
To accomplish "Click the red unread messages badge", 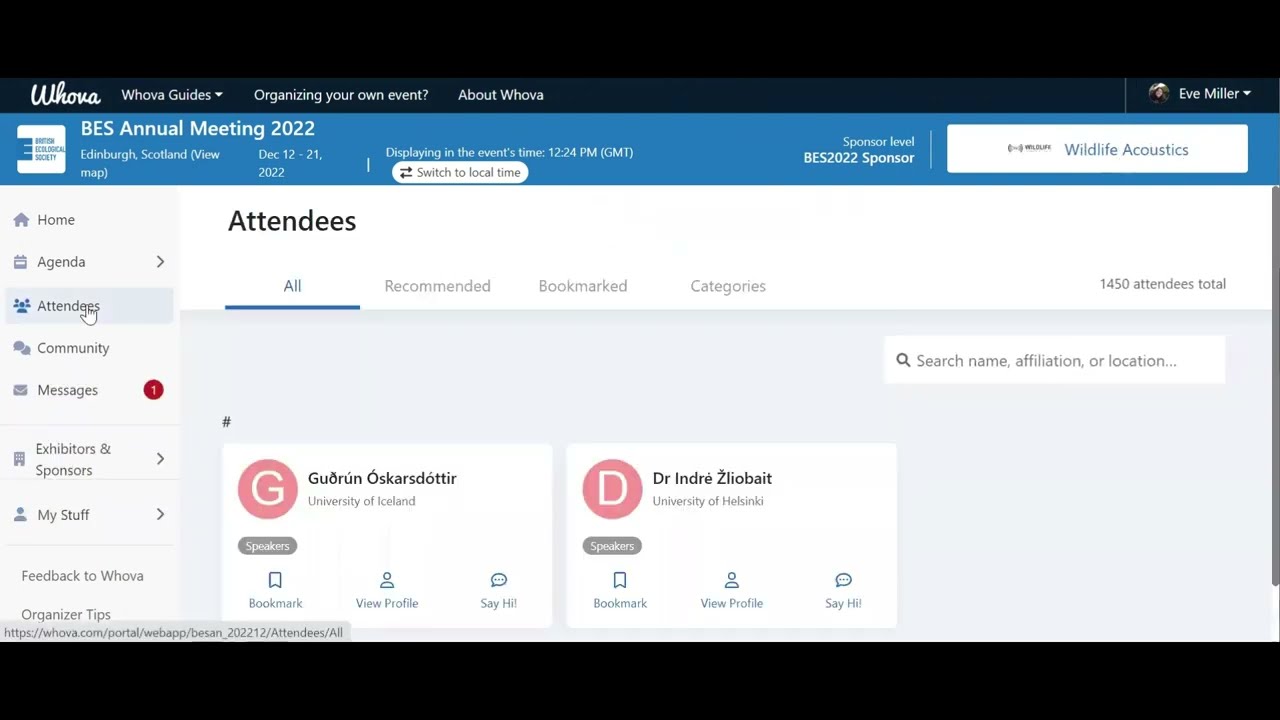I will 153,390.
